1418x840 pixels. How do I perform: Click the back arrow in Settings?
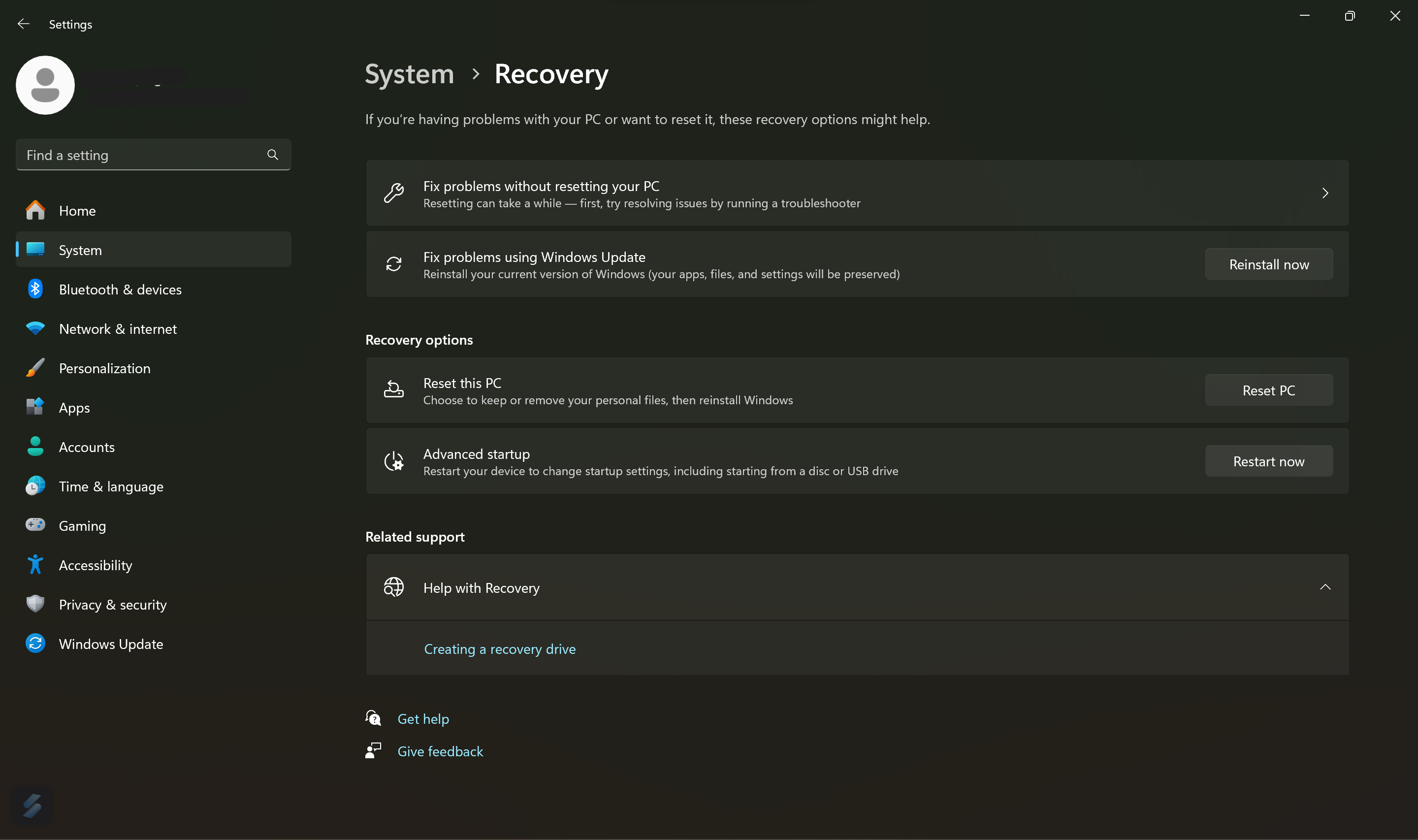click(23, 24)
